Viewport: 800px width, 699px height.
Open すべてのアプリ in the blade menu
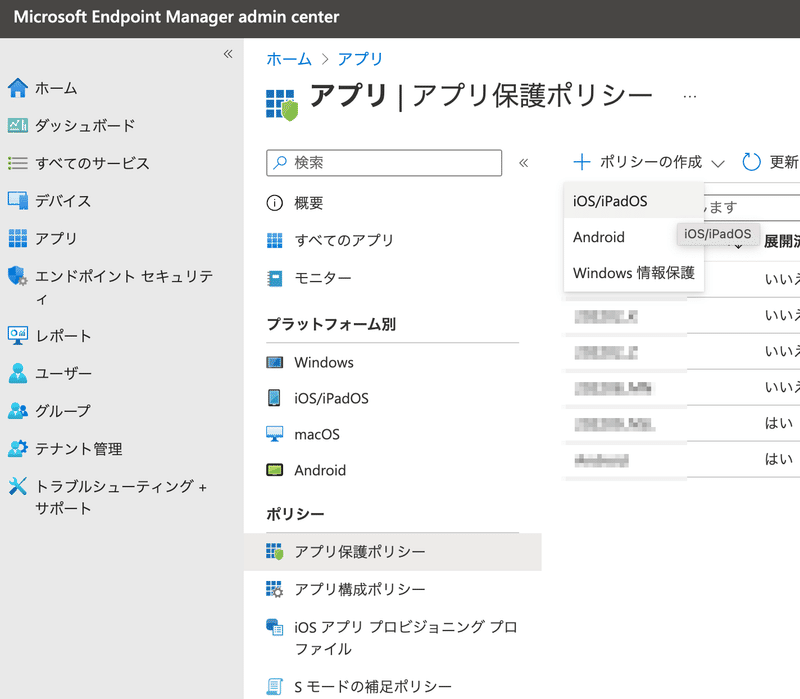point(330,240)
